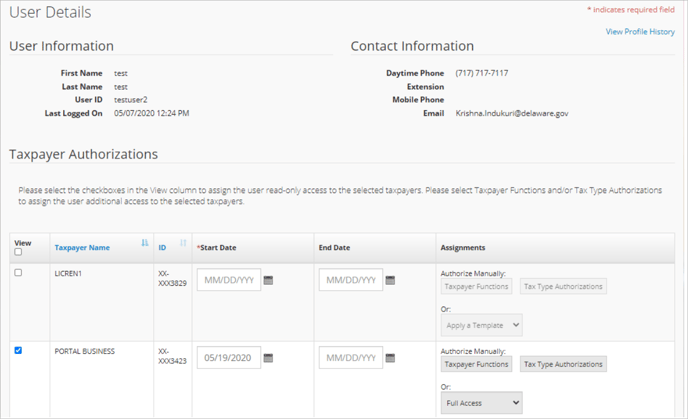Sort table by Taxpayer Name sort icon

point(144,243)
